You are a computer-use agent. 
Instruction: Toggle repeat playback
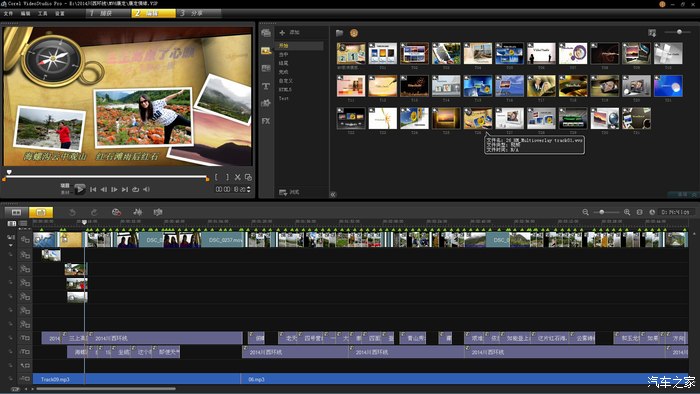[x=136, y=190]
